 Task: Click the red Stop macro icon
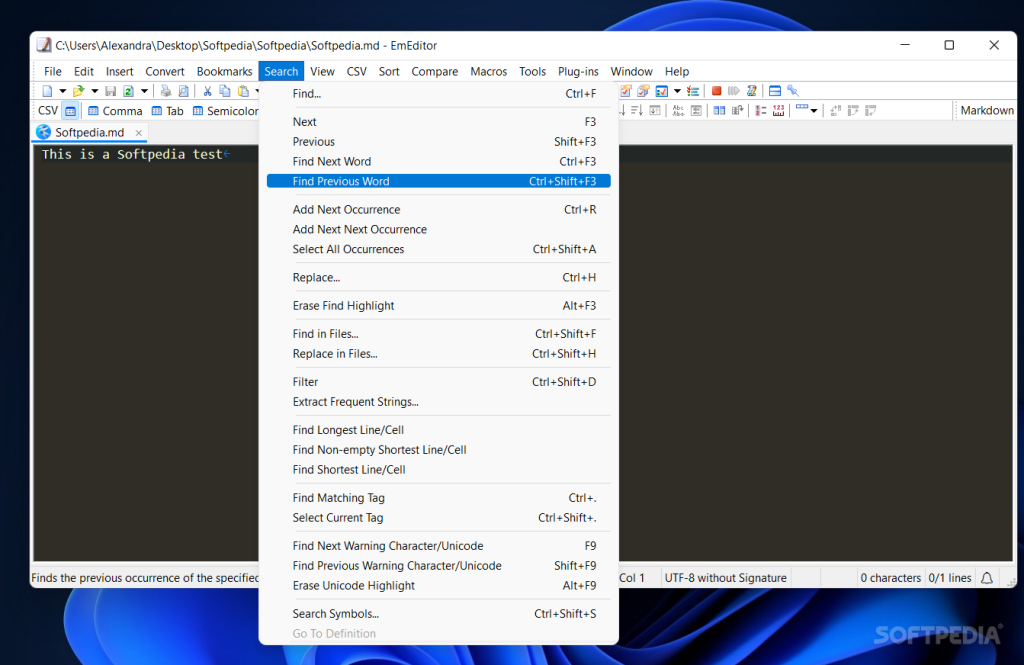[x=716, y=91]
